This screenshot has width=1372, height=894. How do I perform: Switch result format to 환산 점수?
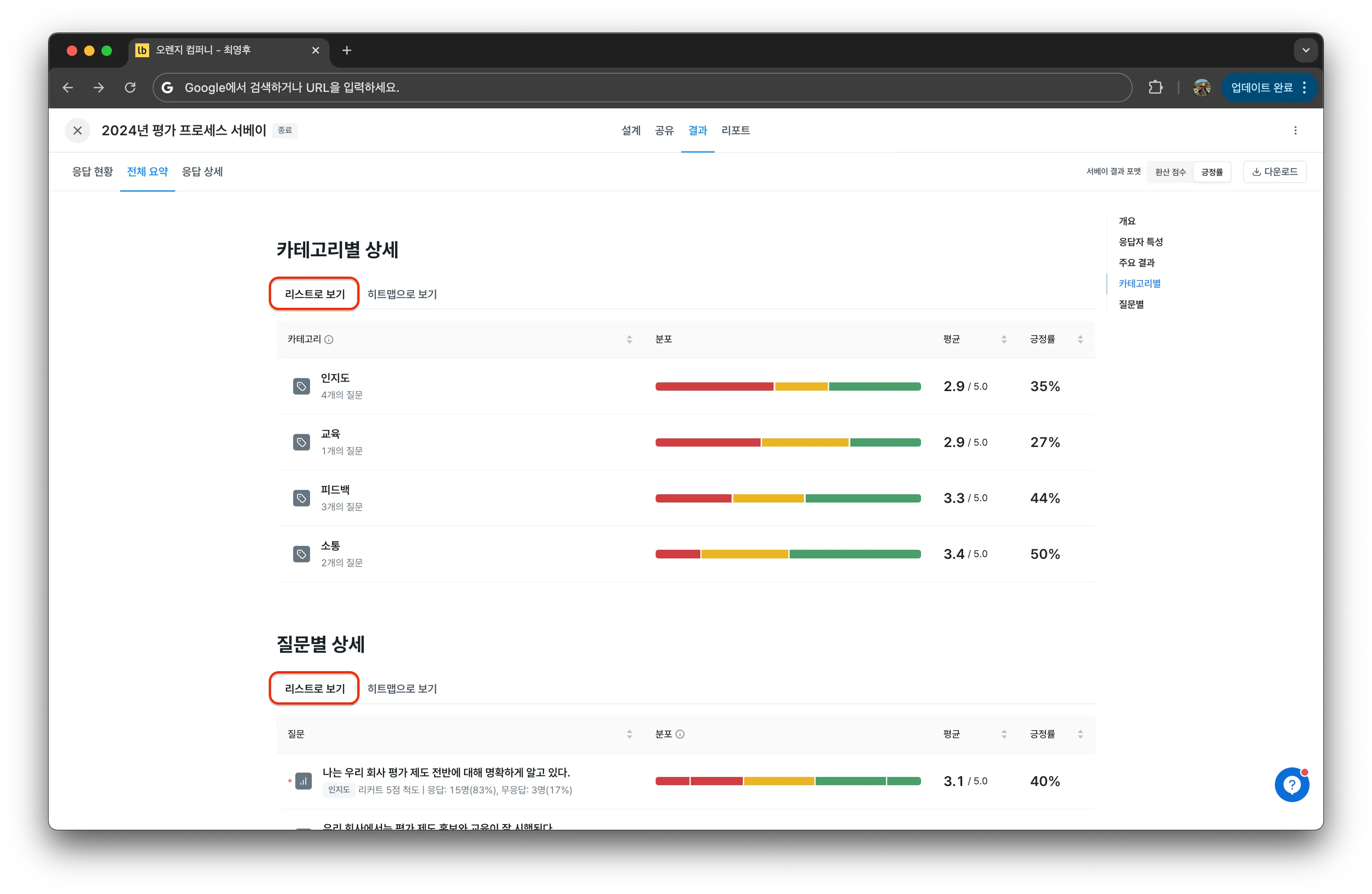(x=1170, y=172)
